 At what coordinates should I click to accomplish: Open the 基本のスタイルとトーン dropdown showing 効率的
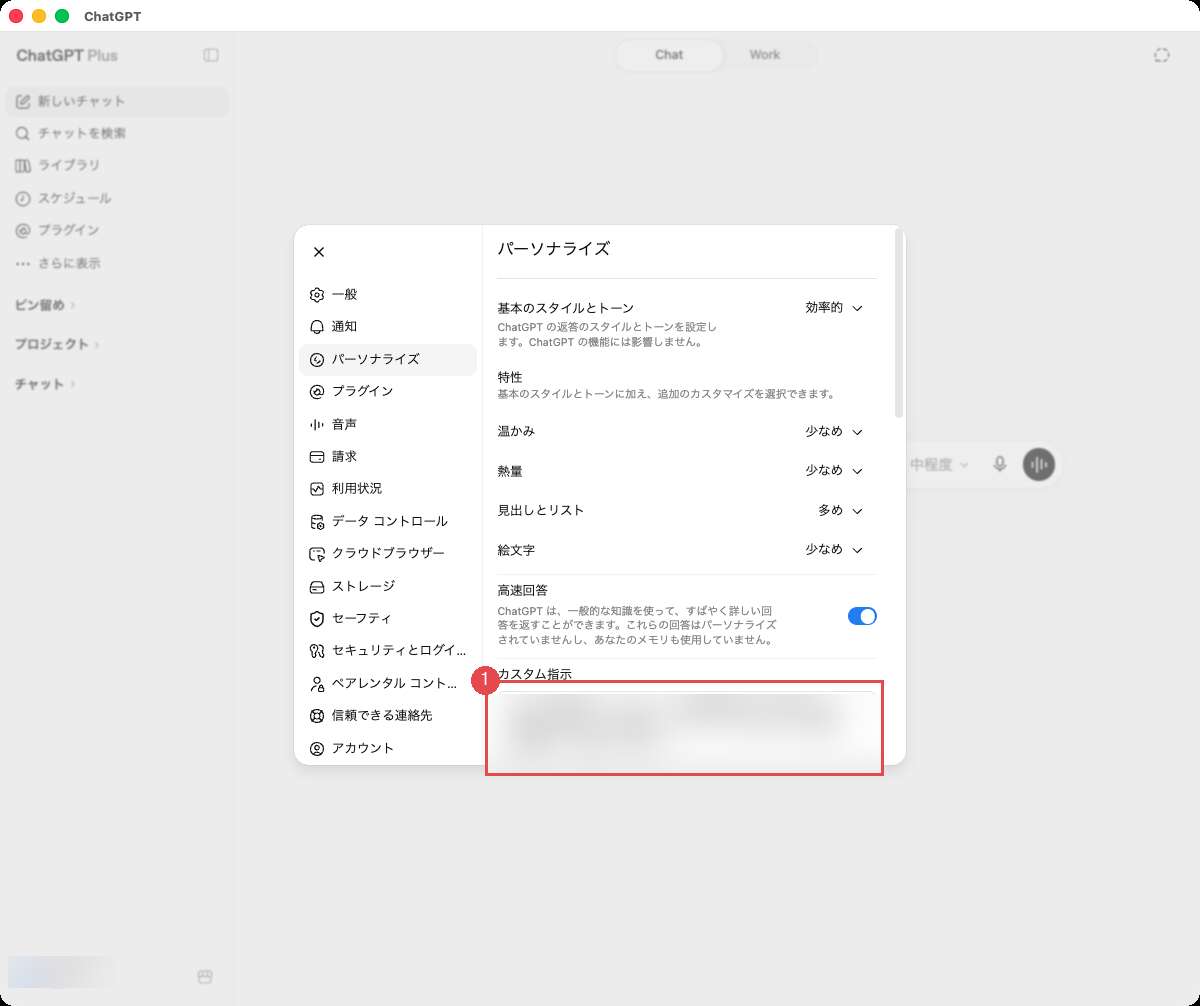point(834,308)
